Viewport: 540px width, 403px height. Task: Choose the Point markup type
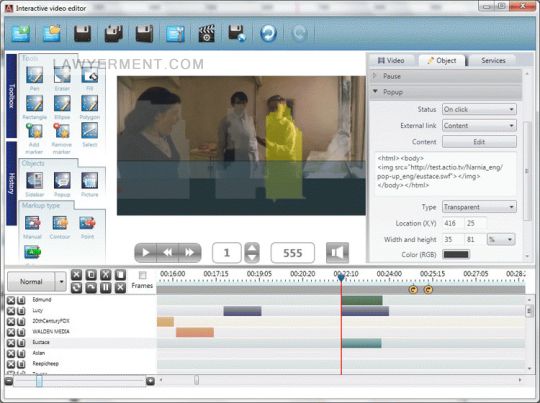[x=87, y=223]
